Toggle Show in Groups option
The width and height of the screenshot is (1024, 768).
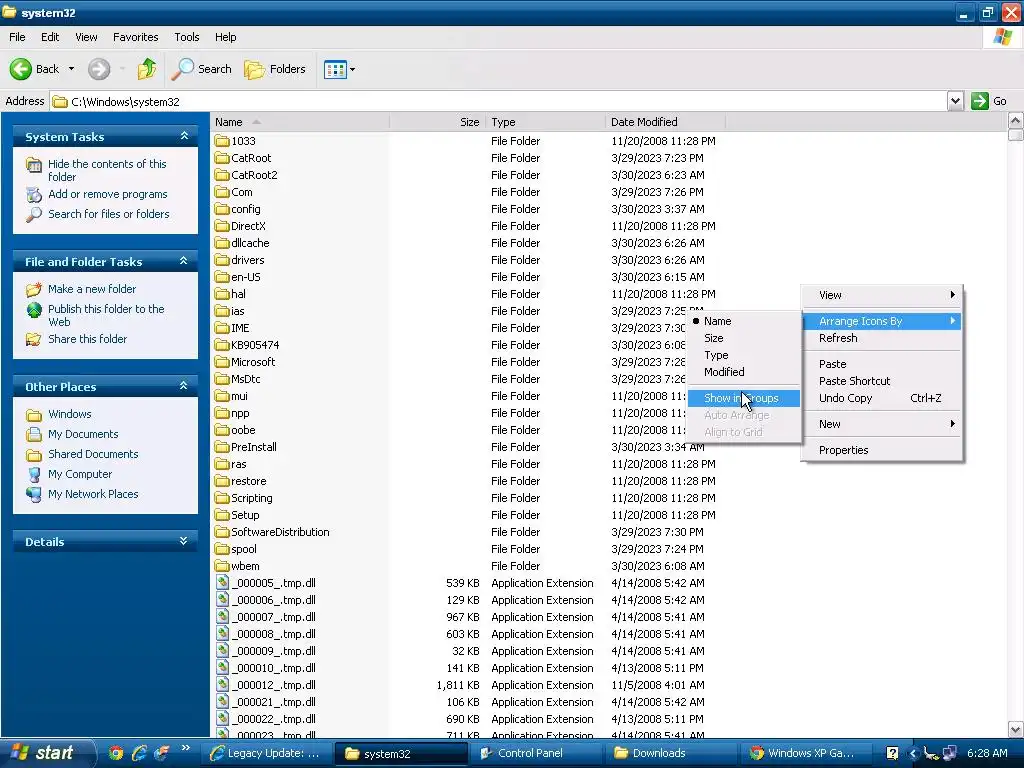point(744,398)
